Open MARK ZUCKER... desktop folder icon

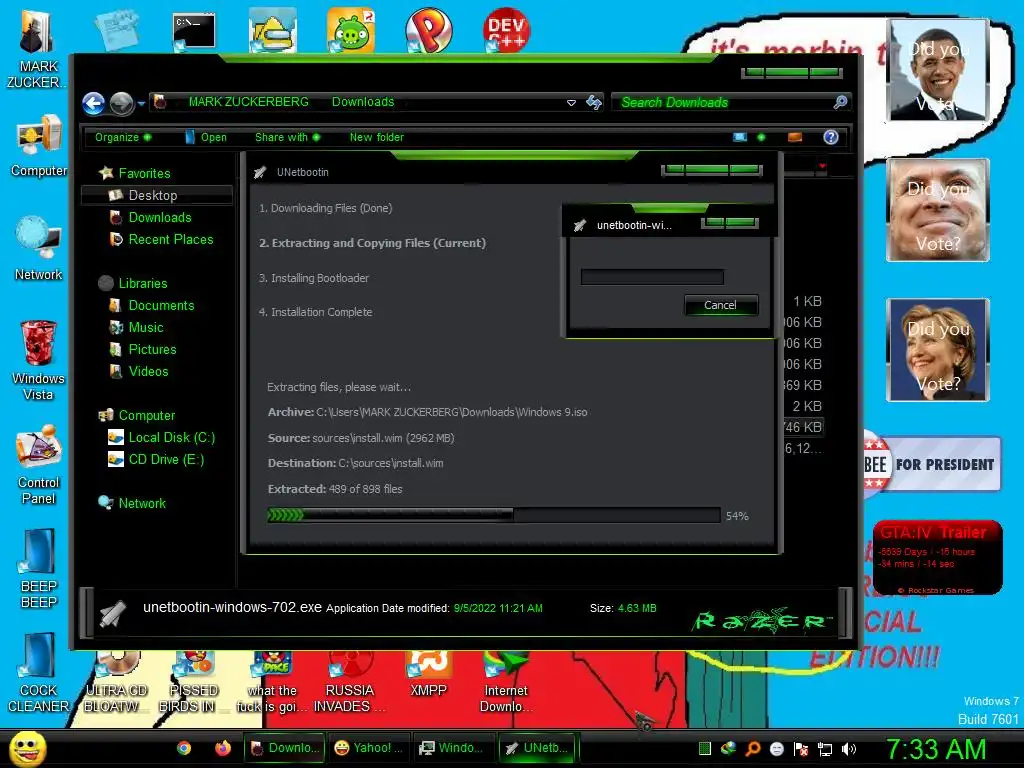(38, 51)
